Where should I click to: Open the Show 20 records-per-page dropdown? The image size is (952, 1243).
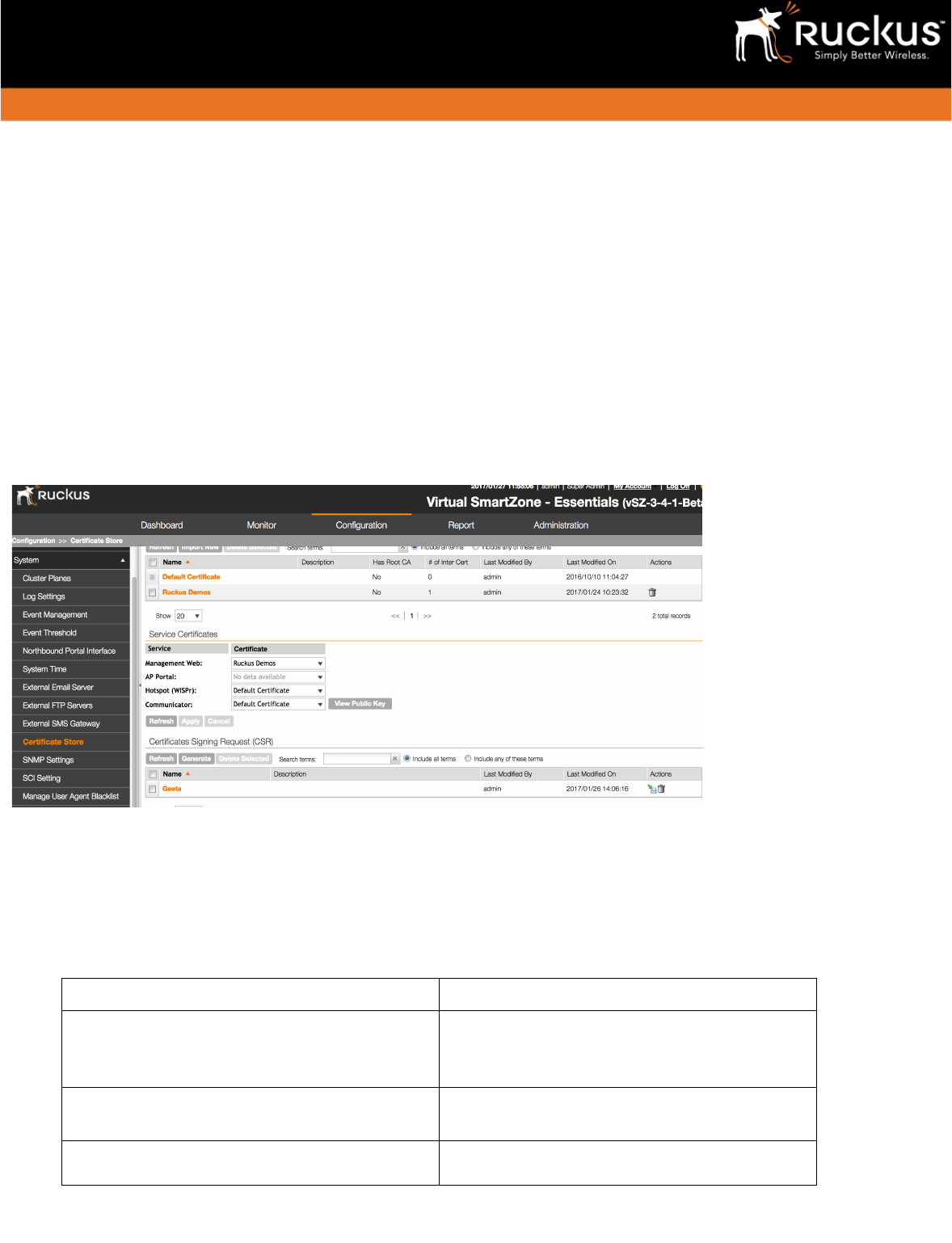click(188, 616)
